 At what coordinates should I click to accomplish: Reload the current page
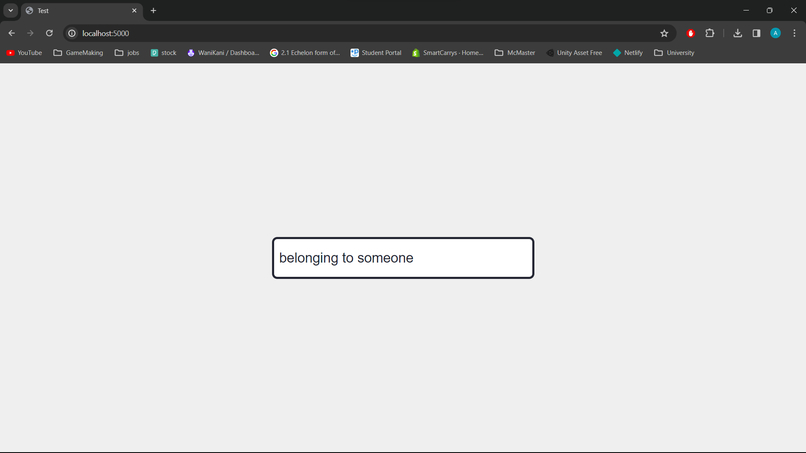point(49,33)
